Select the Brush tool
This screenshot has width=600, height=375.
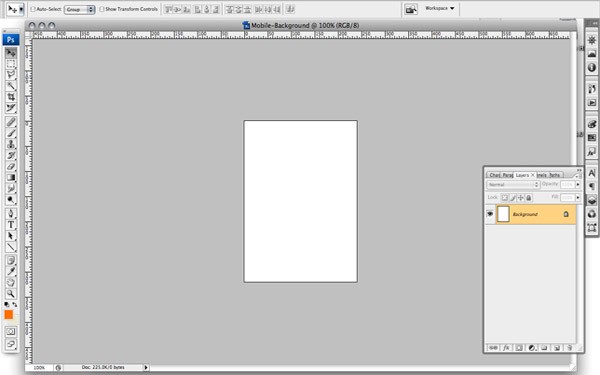tap(11, 133)
